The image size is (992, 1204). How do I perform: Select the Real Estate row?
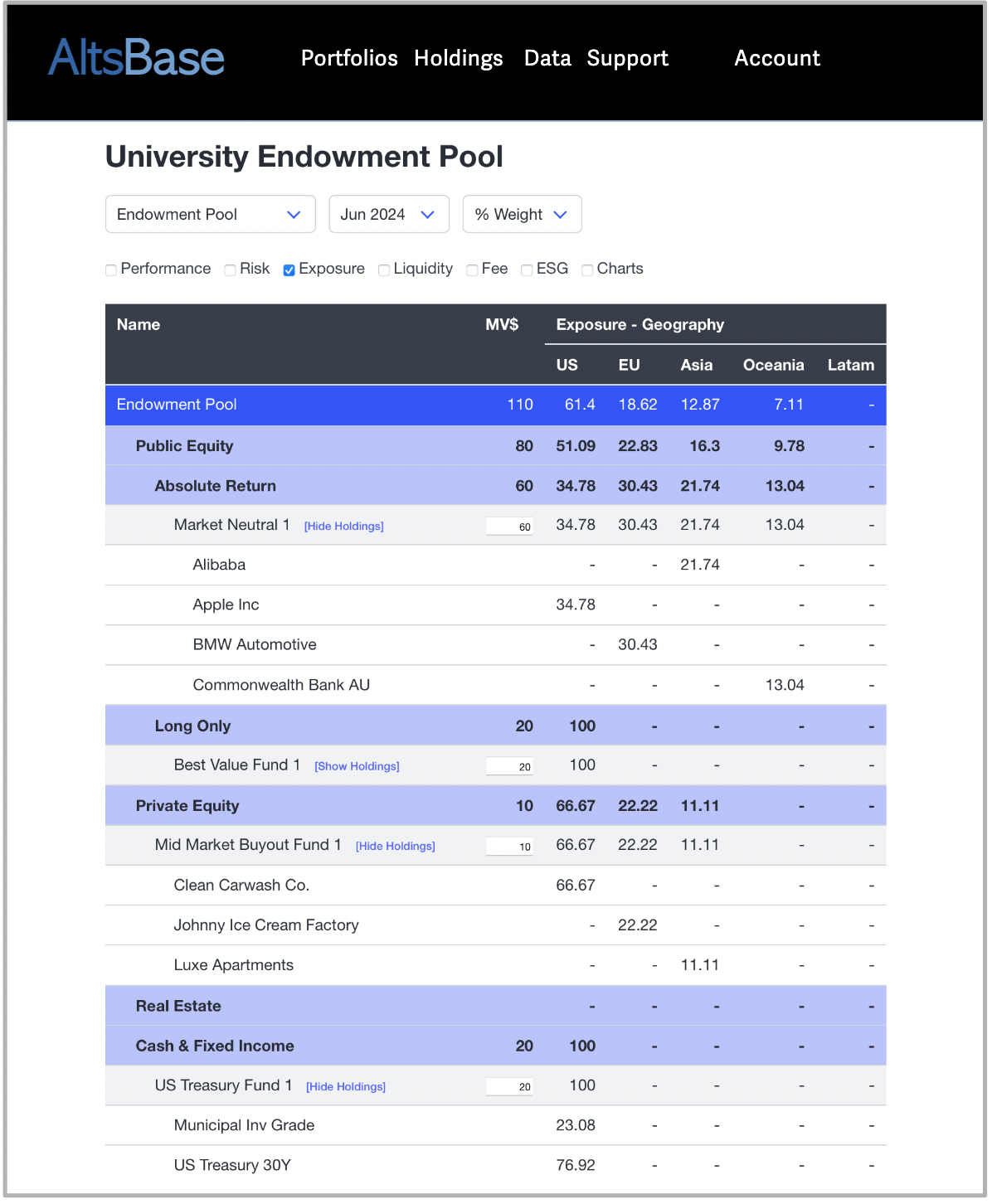coord(178,1007)
